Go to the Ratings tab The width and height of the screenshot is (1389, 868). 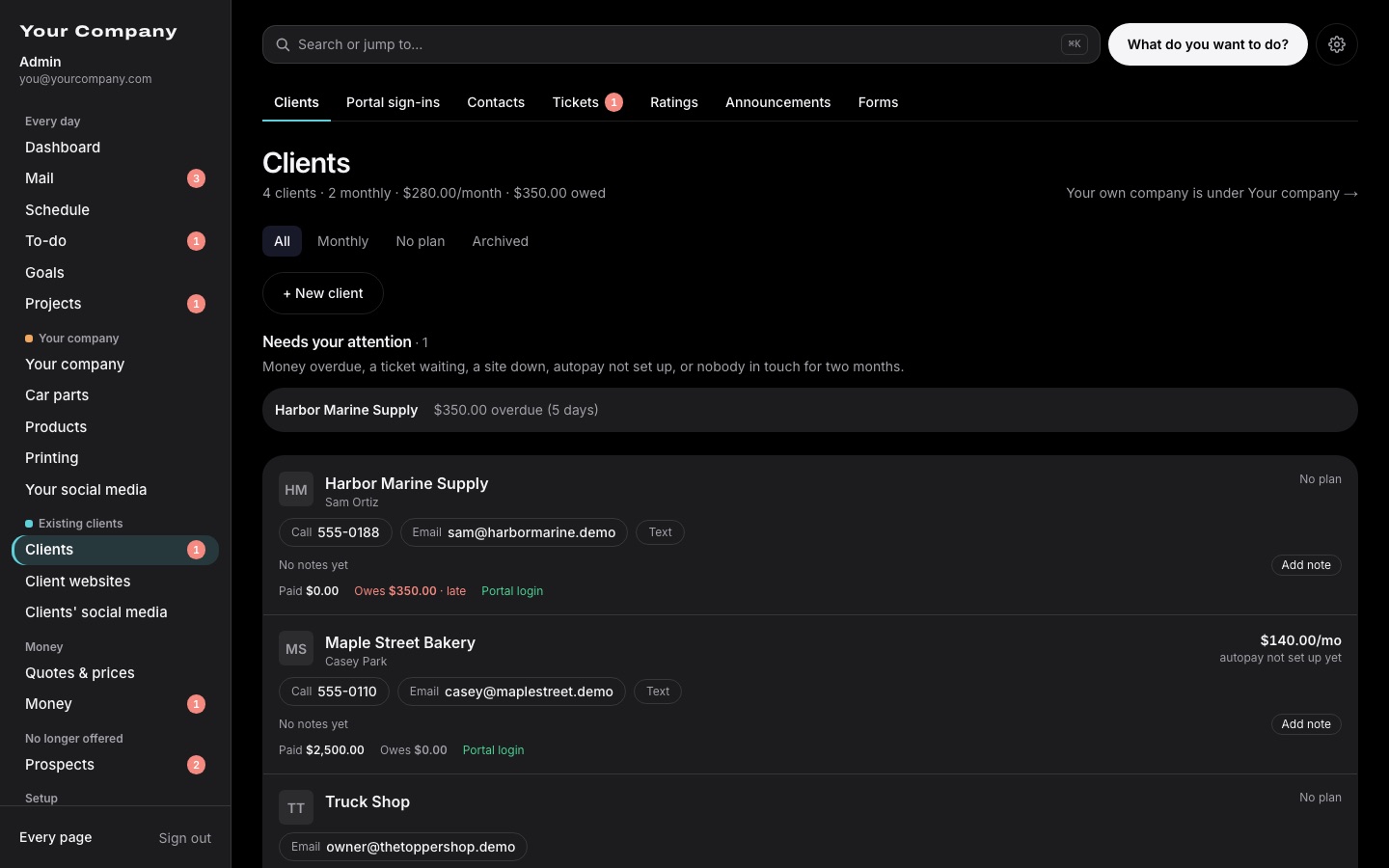click(674, 102)
